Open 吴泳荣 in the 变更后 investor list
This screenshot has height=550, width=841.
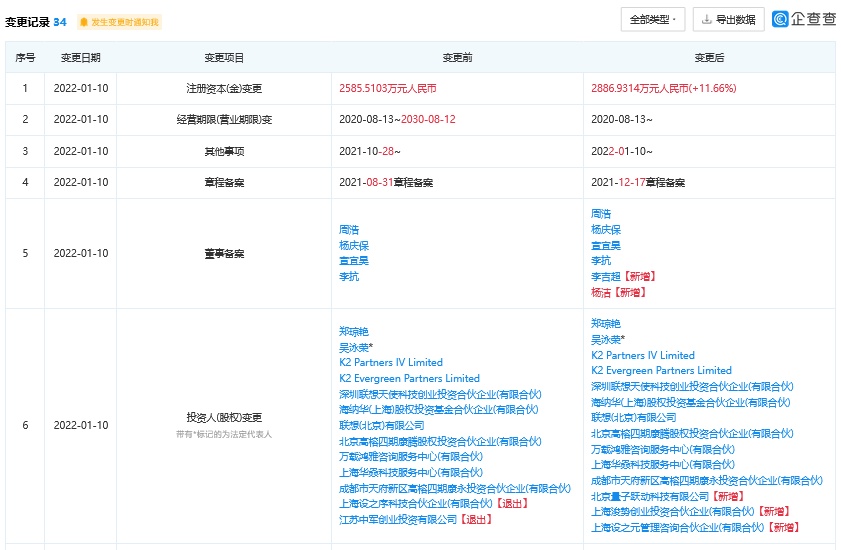[606, 339]
